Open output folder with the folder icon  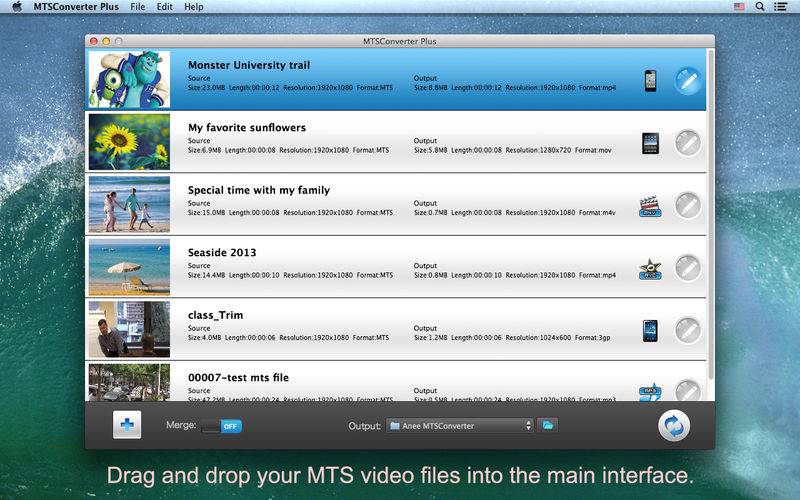coord(547,425)
